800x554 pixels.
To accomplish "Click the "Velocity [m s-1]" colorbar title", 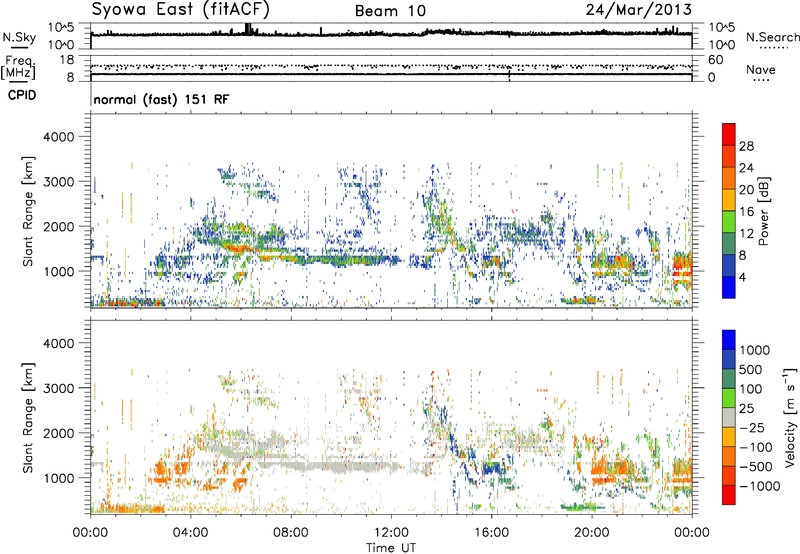I will click(790, 416).
